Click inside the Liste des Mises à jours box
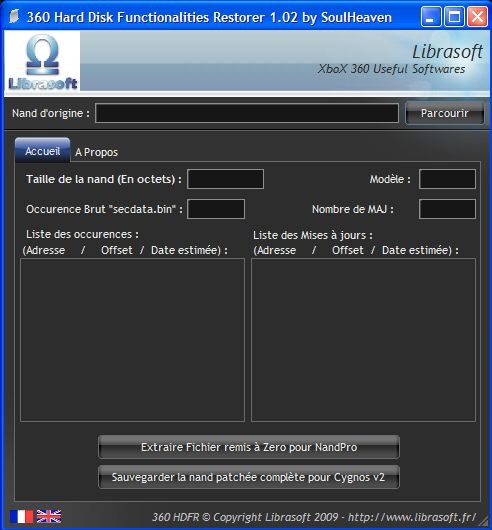This screenshot has width=492, height=530. [364, 340]
